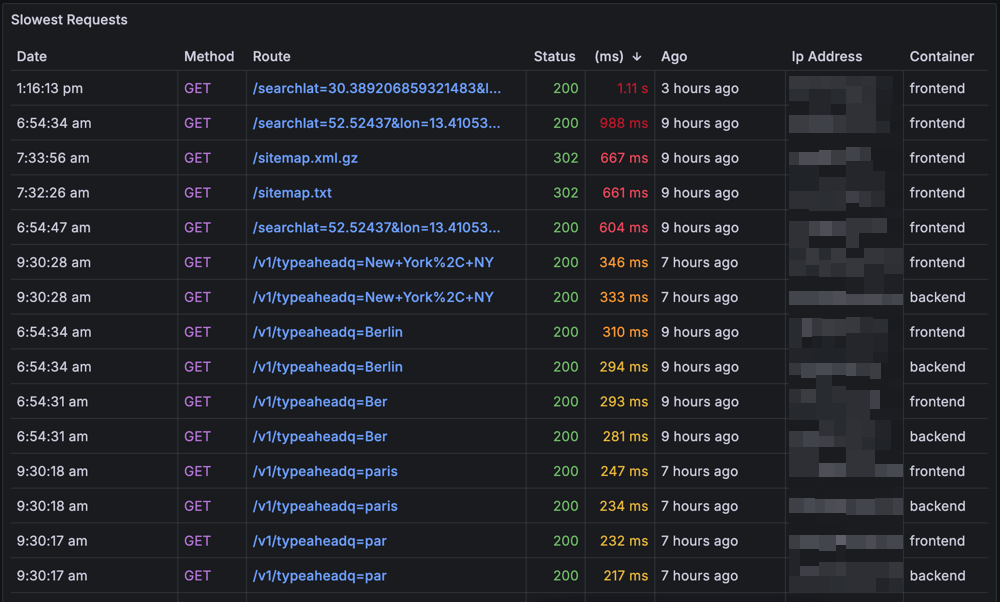
Task: Sort by the Method column header
Action: (x=209, y=57)
